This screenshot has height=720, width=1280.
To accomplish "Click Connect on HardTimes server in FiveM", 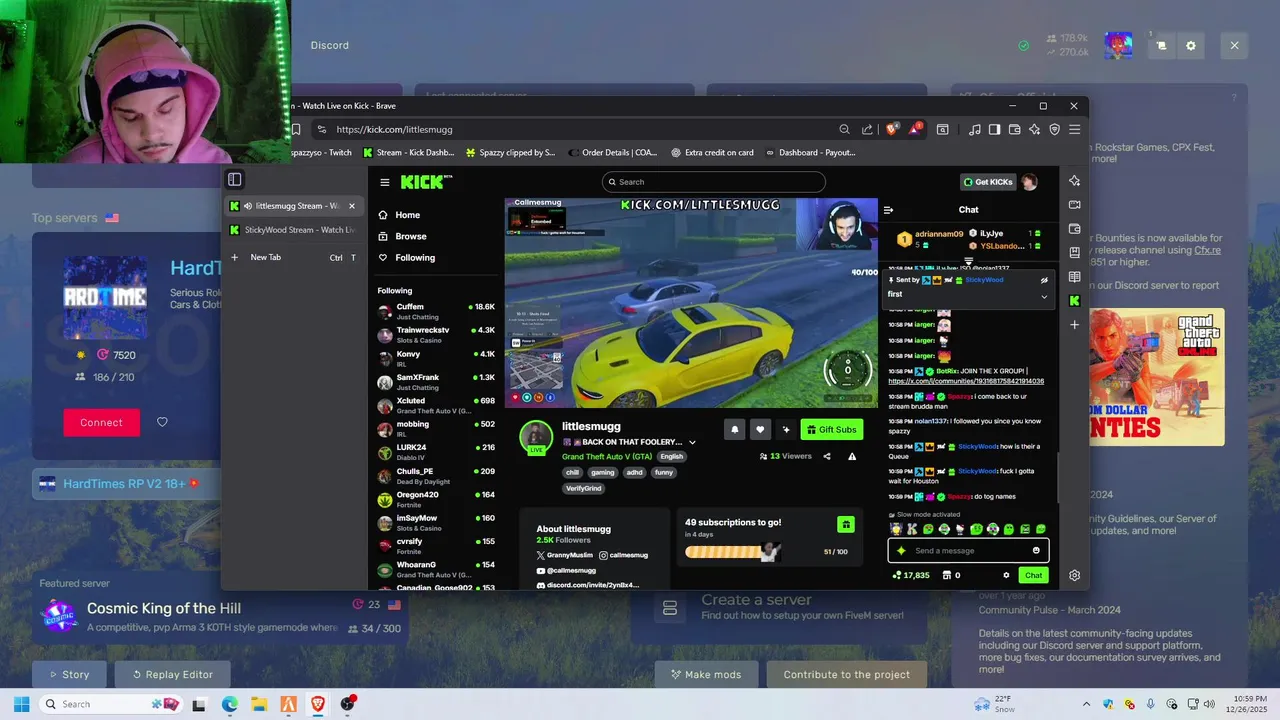I will 101,422.
